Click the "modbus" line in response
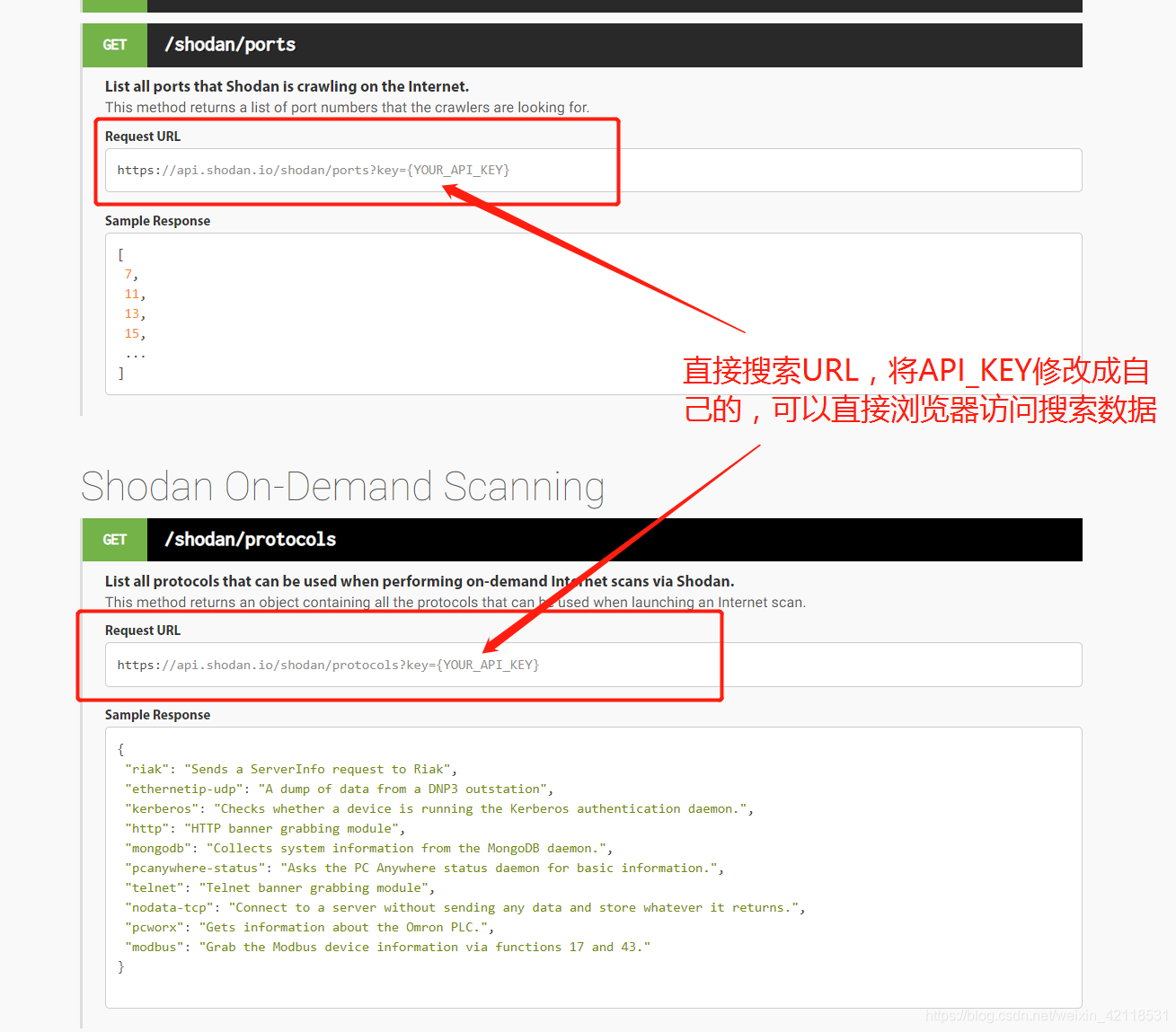 388,948
